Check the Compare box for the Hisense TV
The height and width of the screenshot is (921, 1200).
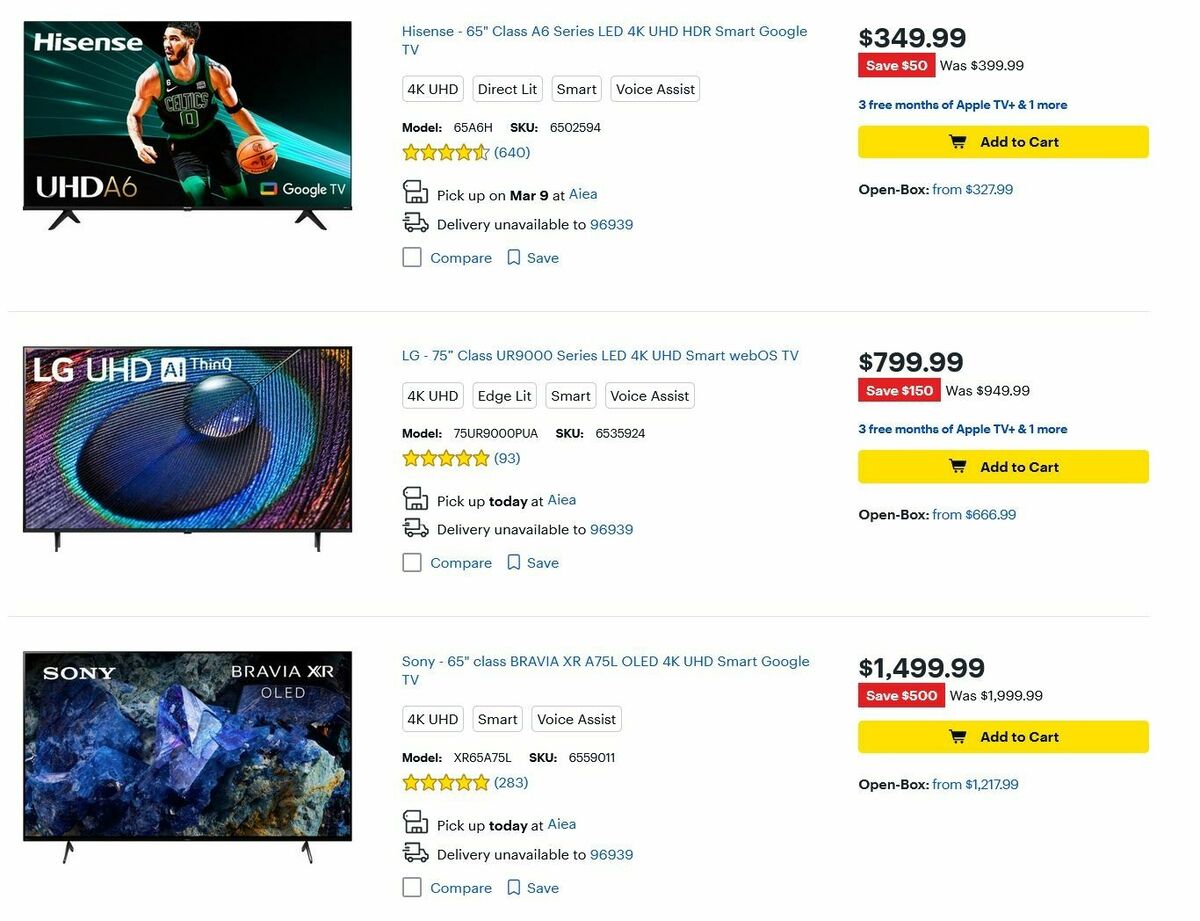point(411,257)
